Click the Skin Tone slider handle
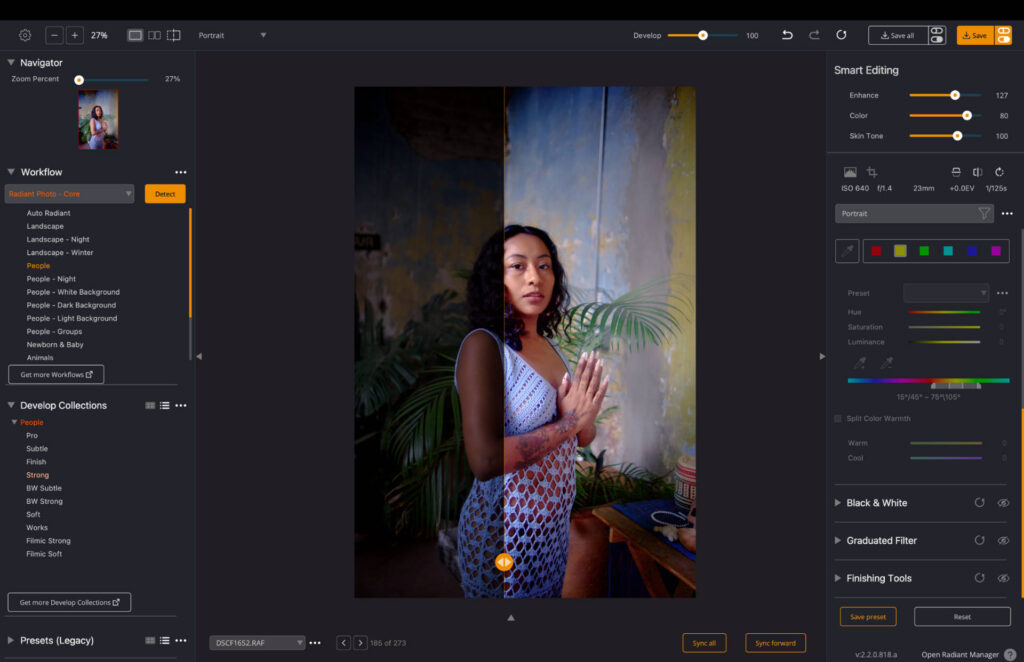This screenshot has height=662, width=1024. (x=957, y=136)
